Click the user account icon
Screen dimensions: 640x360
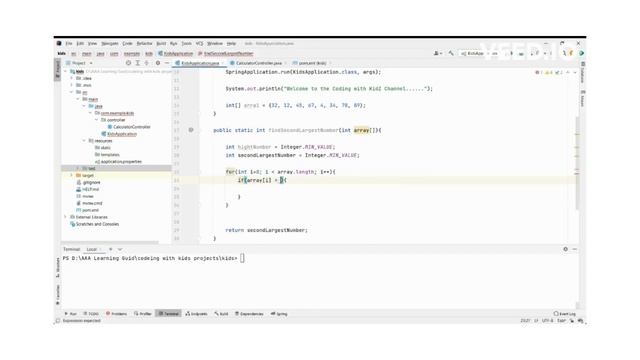438,53
